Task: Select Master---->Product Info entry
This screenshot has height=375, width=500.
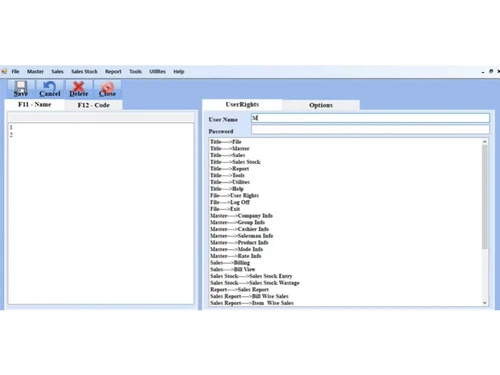Action: [x=239, y=242]
